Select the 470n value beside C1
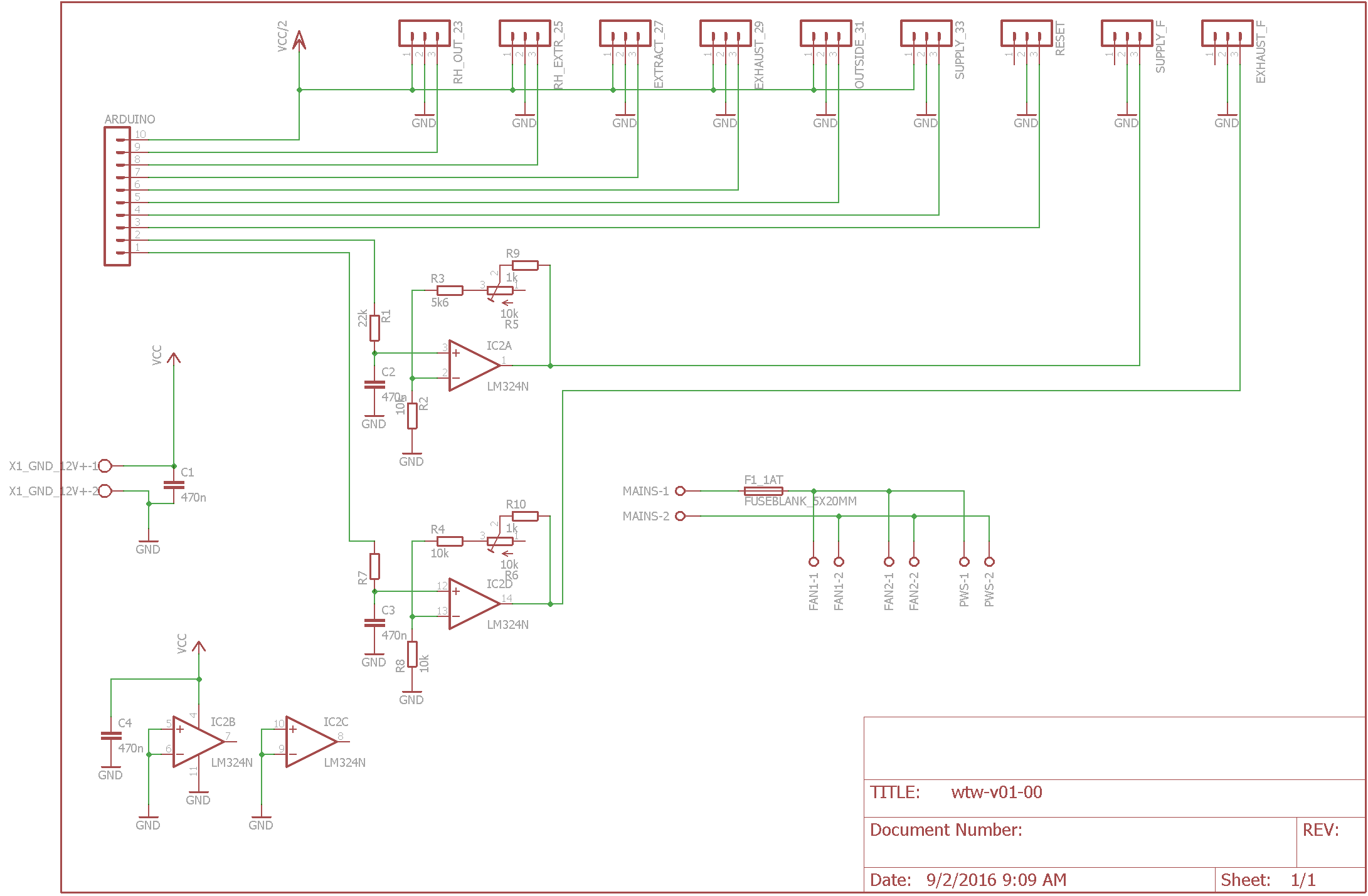 click(193, 498)
